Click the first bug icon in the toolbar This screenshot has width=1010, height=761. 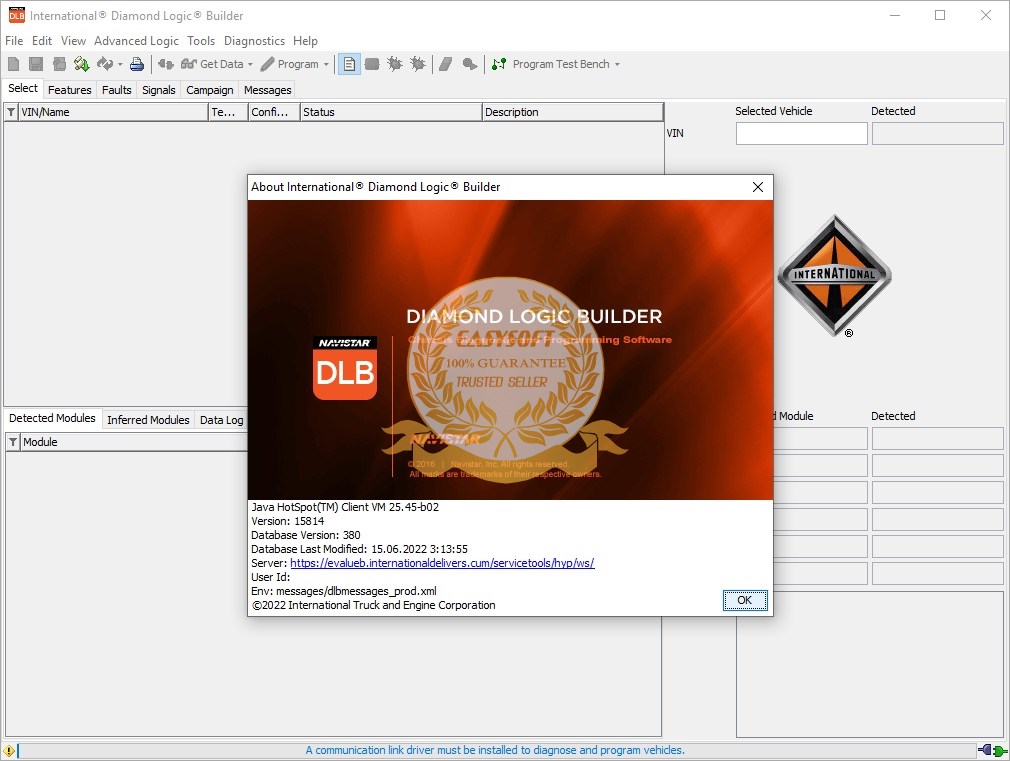point(395,64)
